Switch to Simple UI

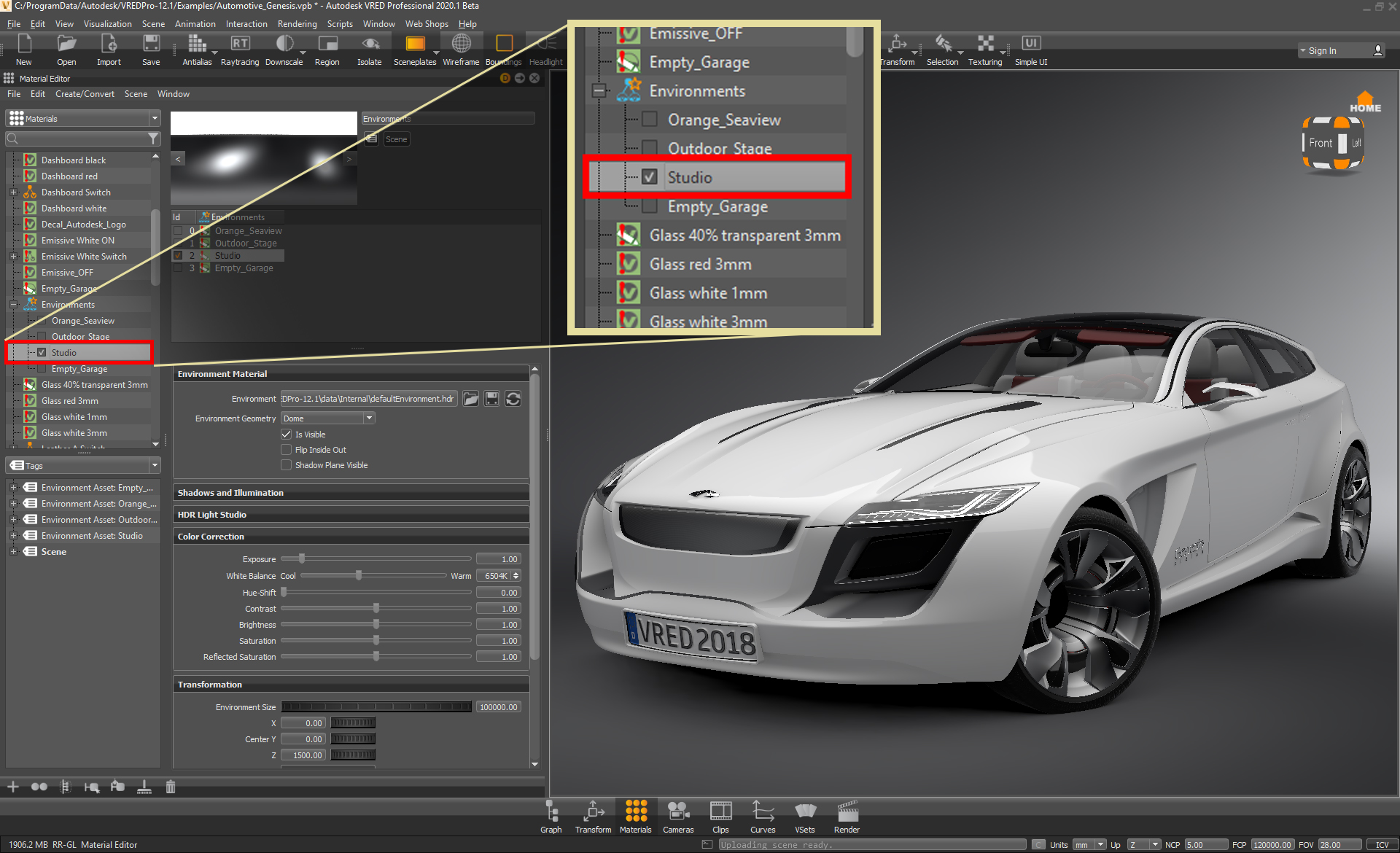point(1031,50)
